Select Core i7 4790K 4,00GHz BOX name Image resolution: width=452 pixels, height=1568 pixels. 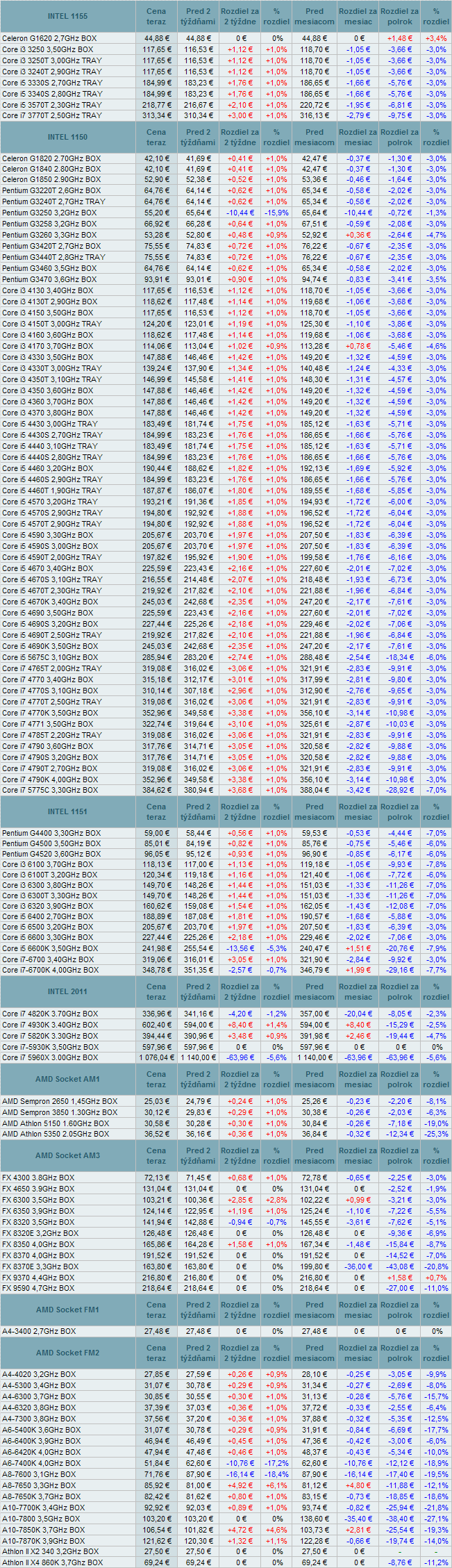(x=50, y=779)
